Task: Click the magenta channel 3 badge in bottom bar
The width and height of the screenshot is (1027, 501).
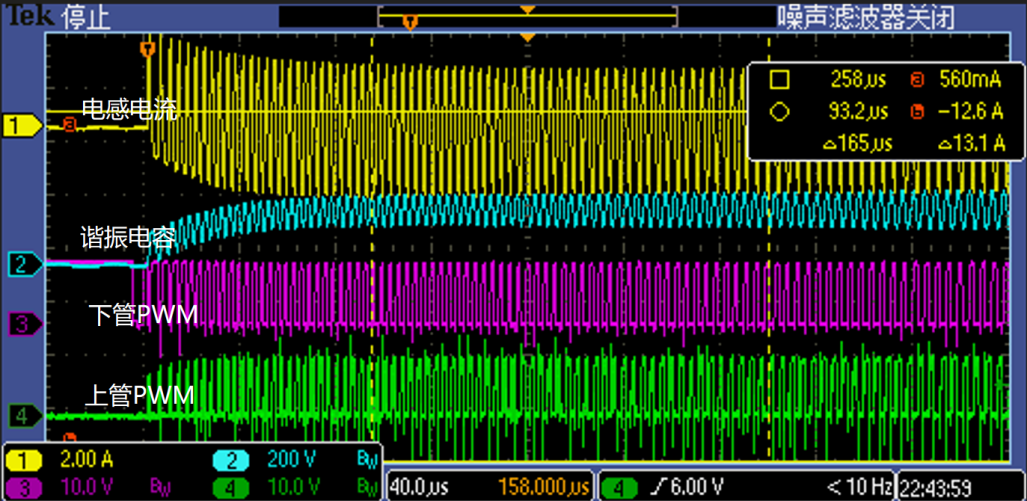Action: coord(24,487)
